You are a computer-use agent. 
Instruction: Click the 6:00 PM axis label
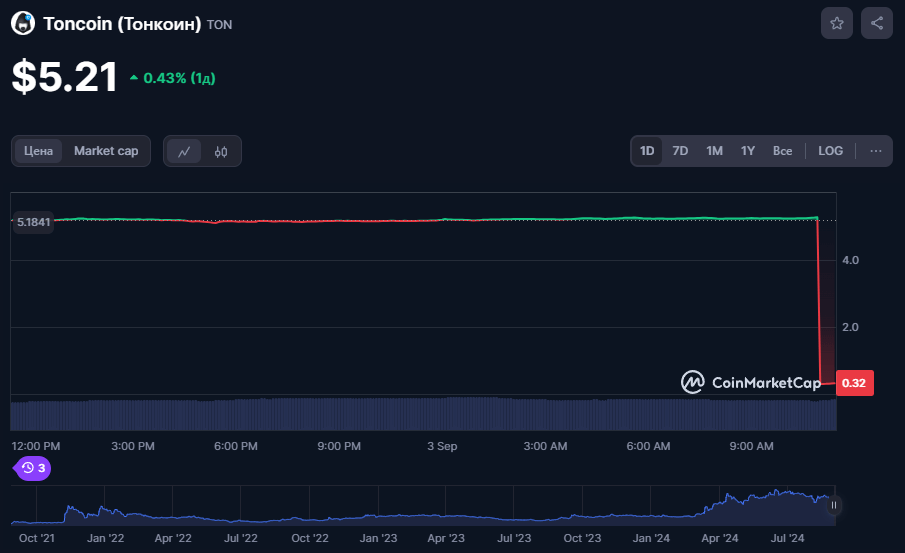click(235, 446)
